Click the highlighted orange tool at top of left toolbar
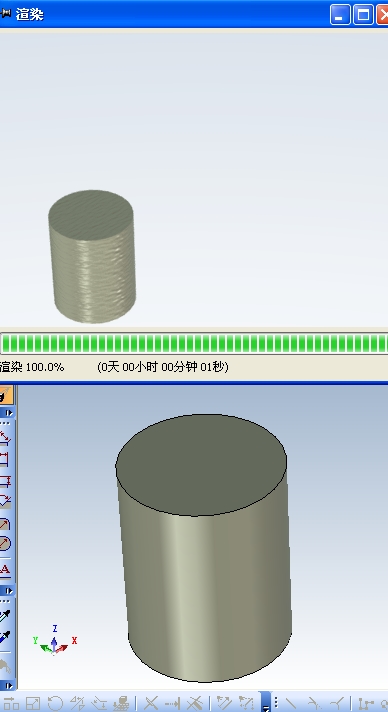The height and width of the screenshot is (712, 388). [x=5, y=395]
